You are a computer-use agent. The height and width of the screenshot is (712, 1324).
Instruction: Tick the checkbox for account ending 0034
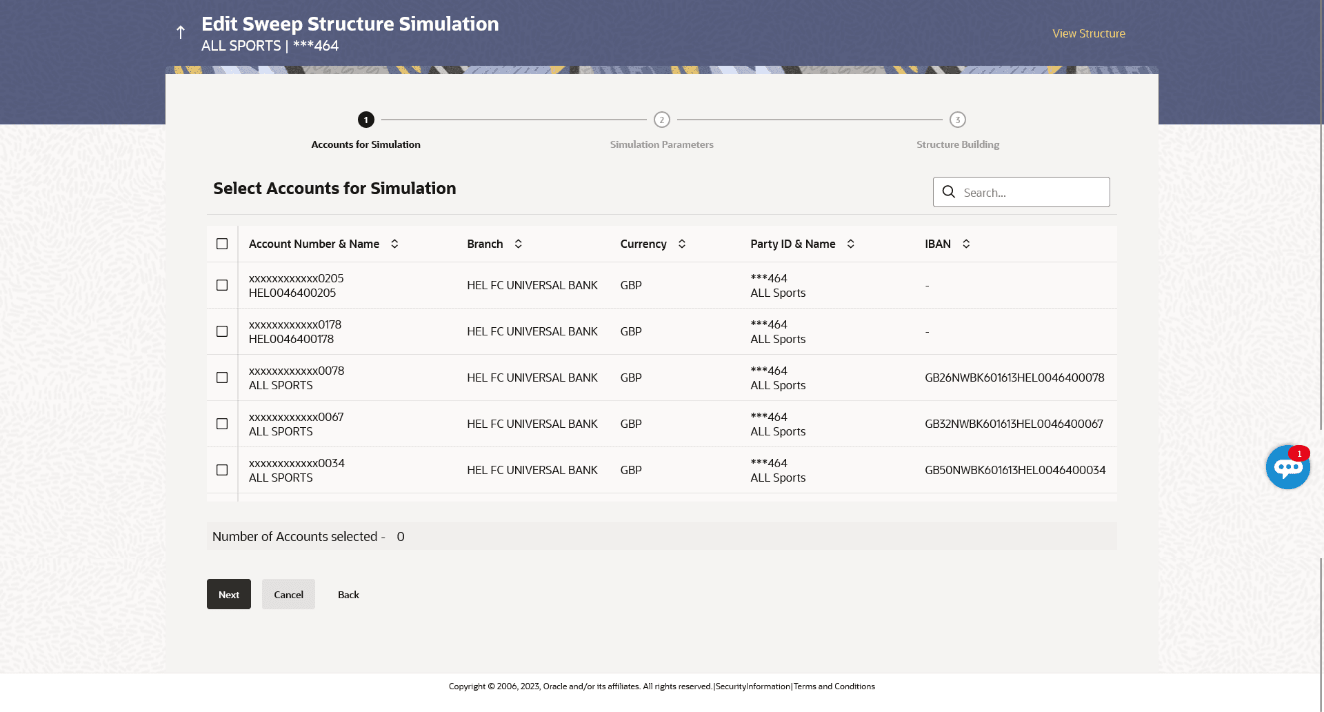coord(222,470)
